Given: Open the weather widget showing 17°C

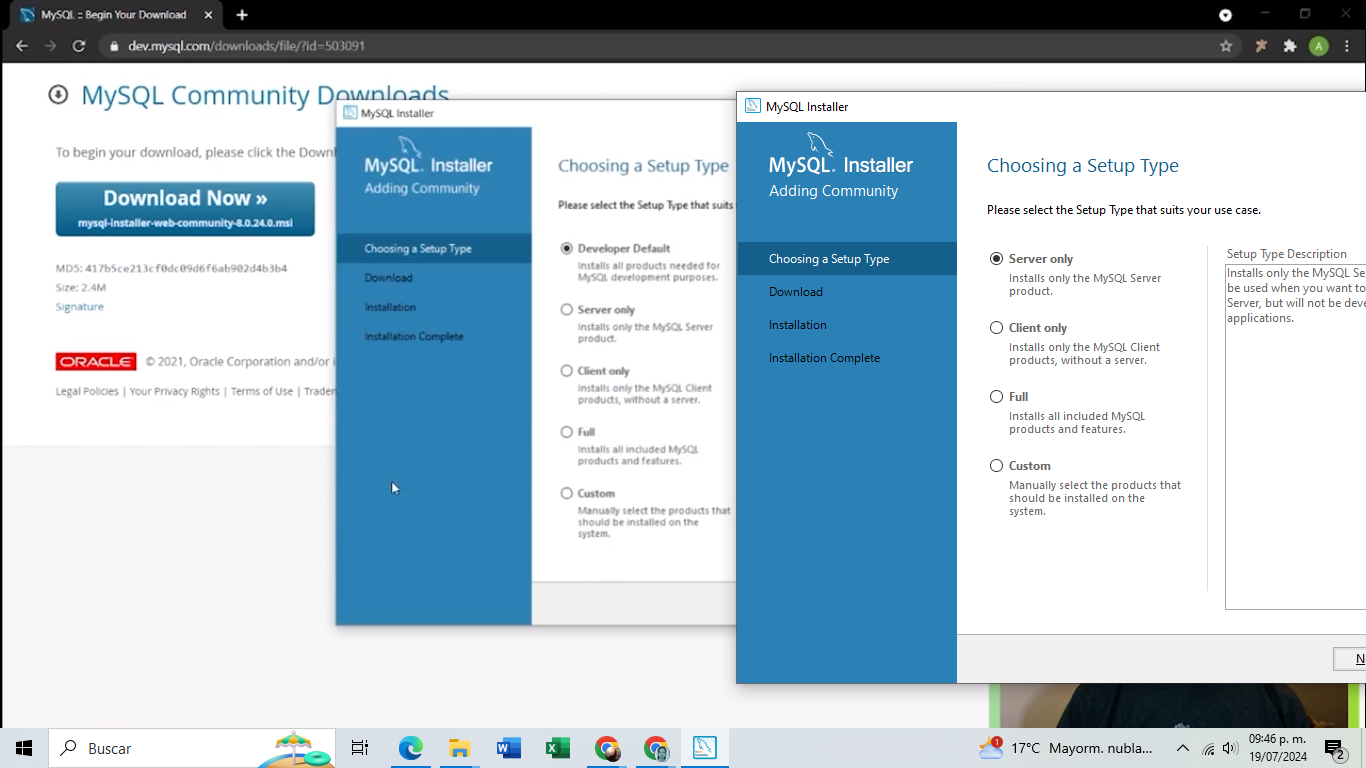Looking at the screenshot, I should coord(1066,748).
